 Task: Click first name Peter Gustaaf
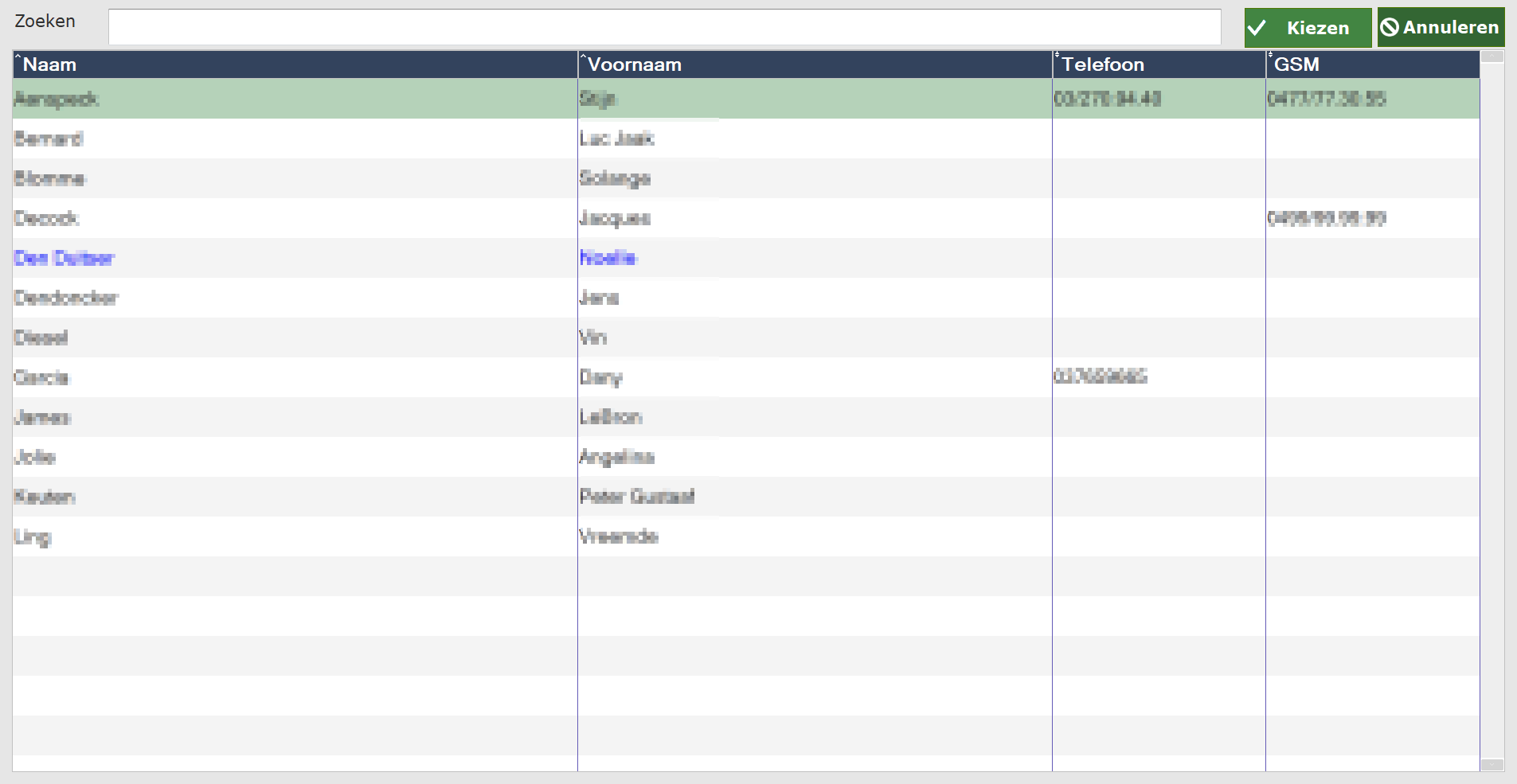[637, 497]
